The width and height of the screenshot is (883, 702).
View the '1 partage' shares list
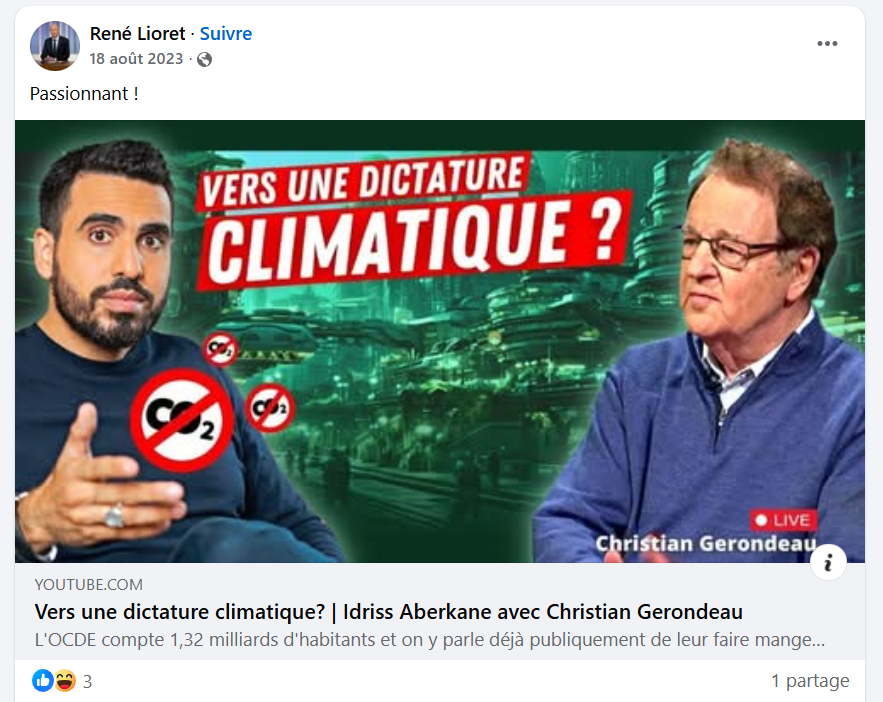point(810,681)
